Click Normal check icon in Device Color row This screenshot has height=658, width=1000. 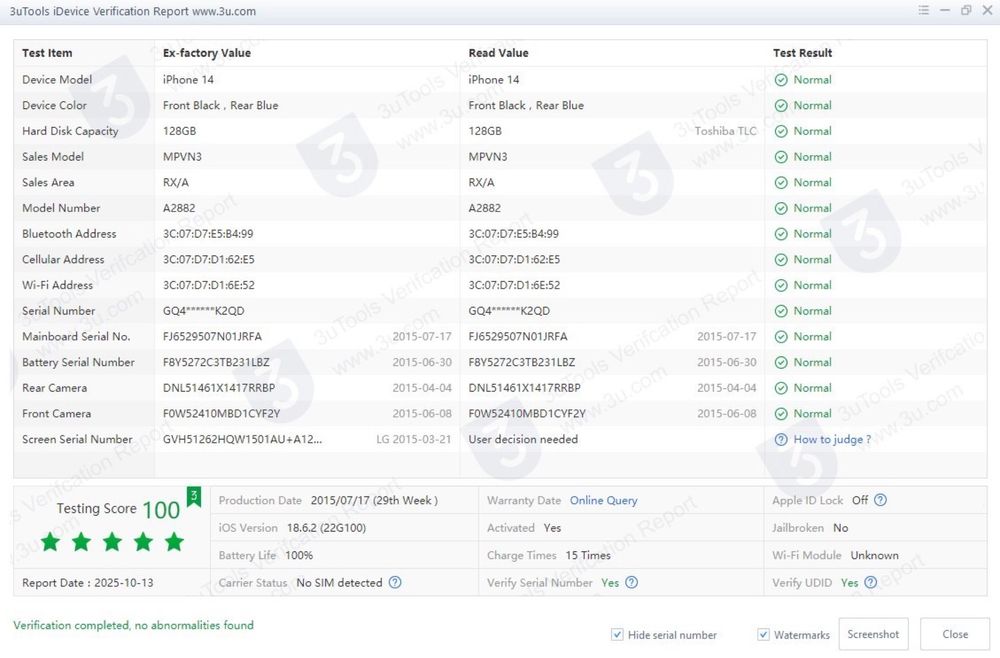781,105
